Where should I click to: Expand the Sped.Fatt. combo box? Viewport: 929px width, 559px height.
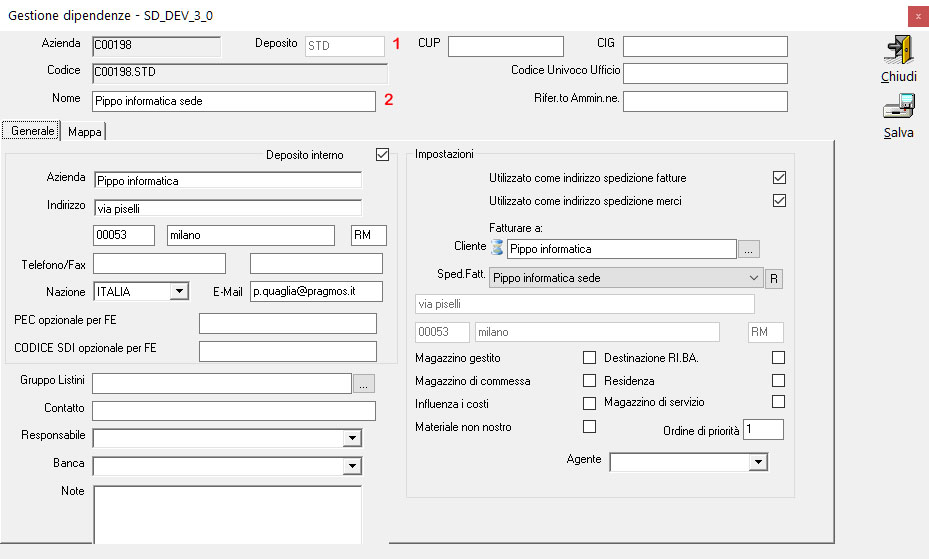753,278
